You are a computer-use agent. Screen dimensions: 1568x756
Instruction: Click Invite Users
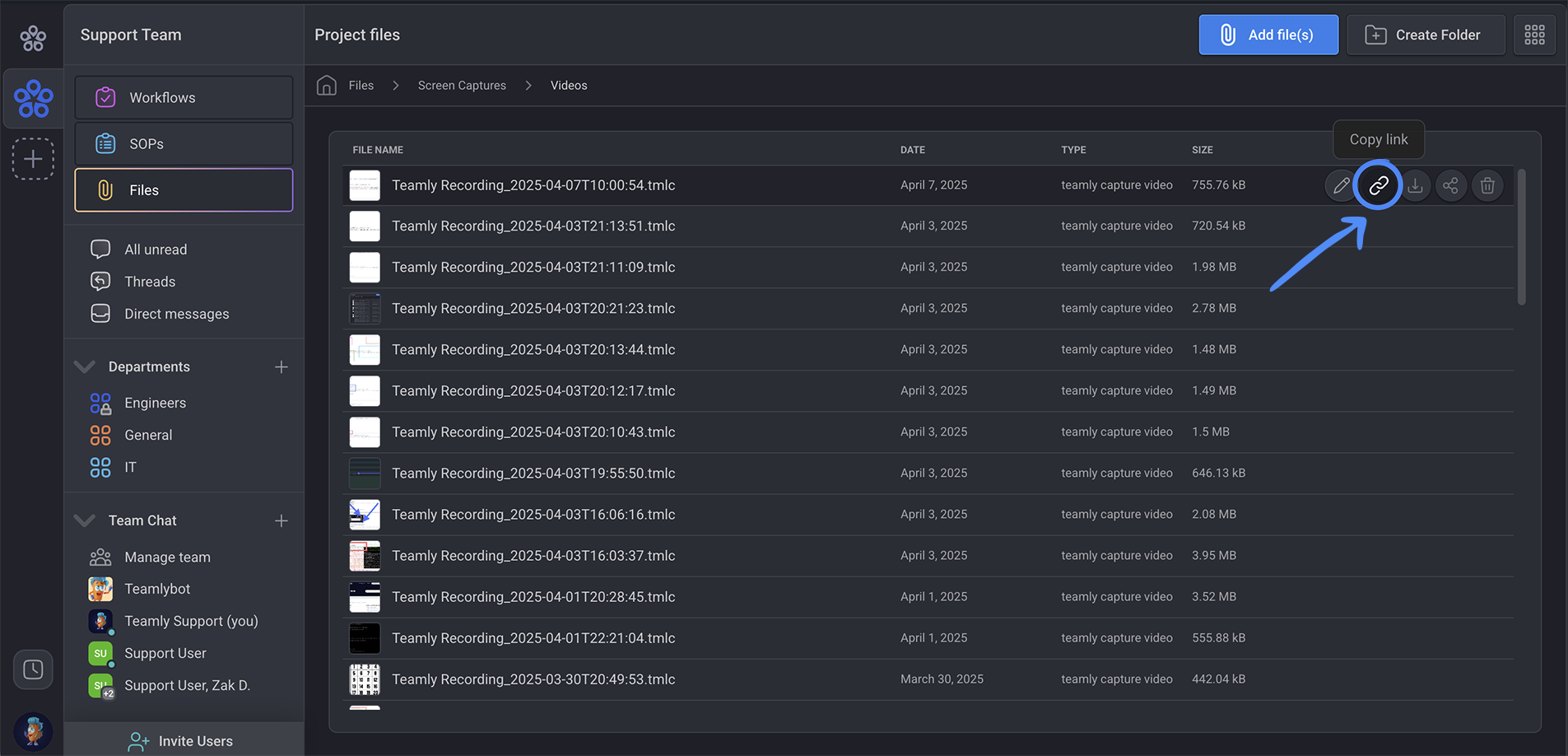(184, 740)
